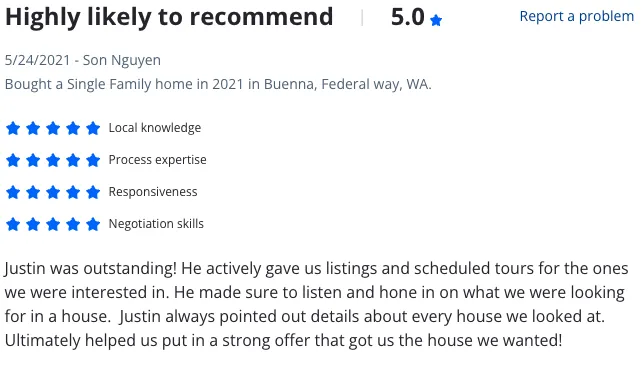The width and height of the screenshot is (642, 365).
Task: Click the review paragraph starting Justin was outstanding
Action: click(316, 304)
